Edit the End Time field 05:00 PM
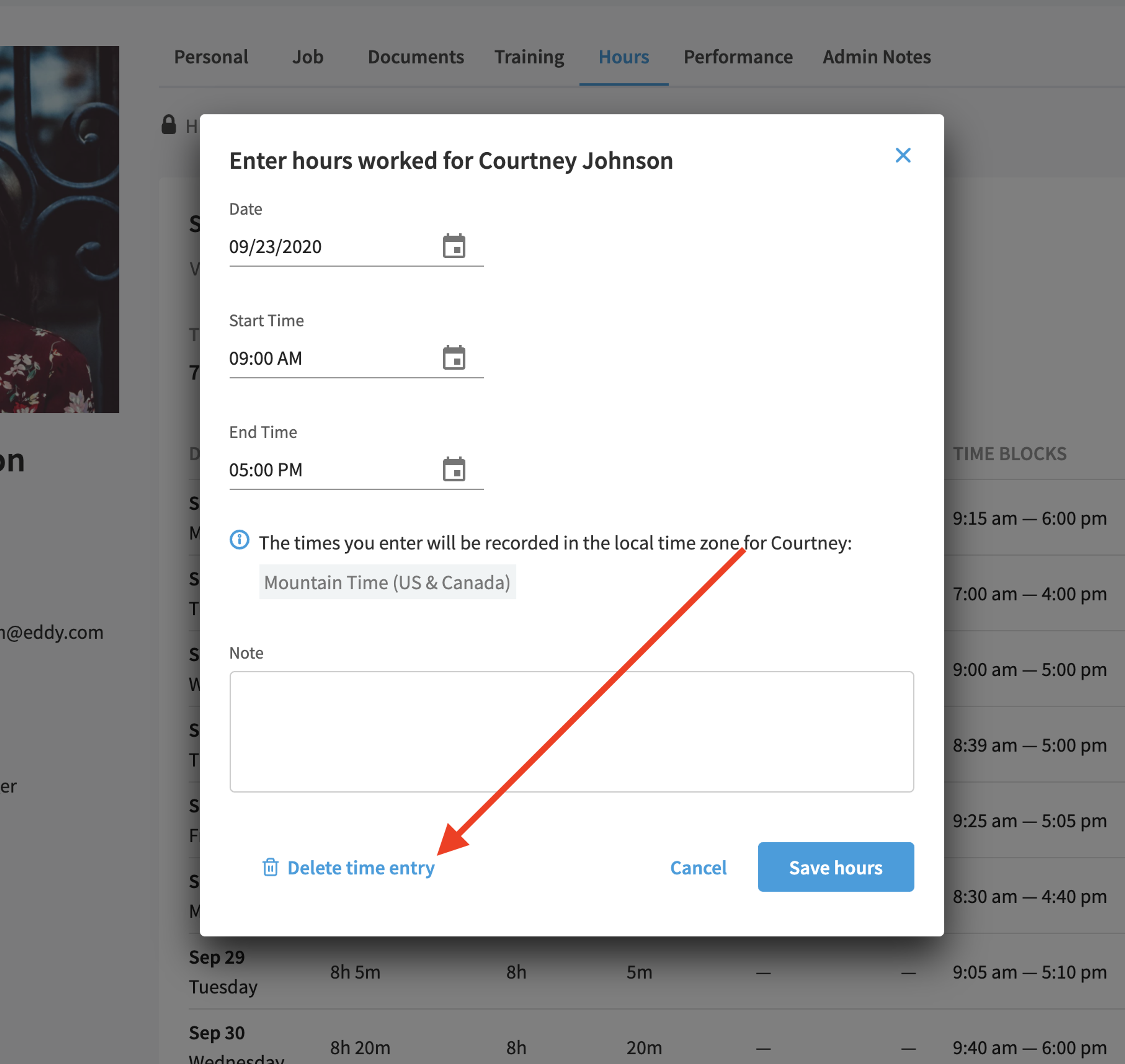 pos(356,471)
